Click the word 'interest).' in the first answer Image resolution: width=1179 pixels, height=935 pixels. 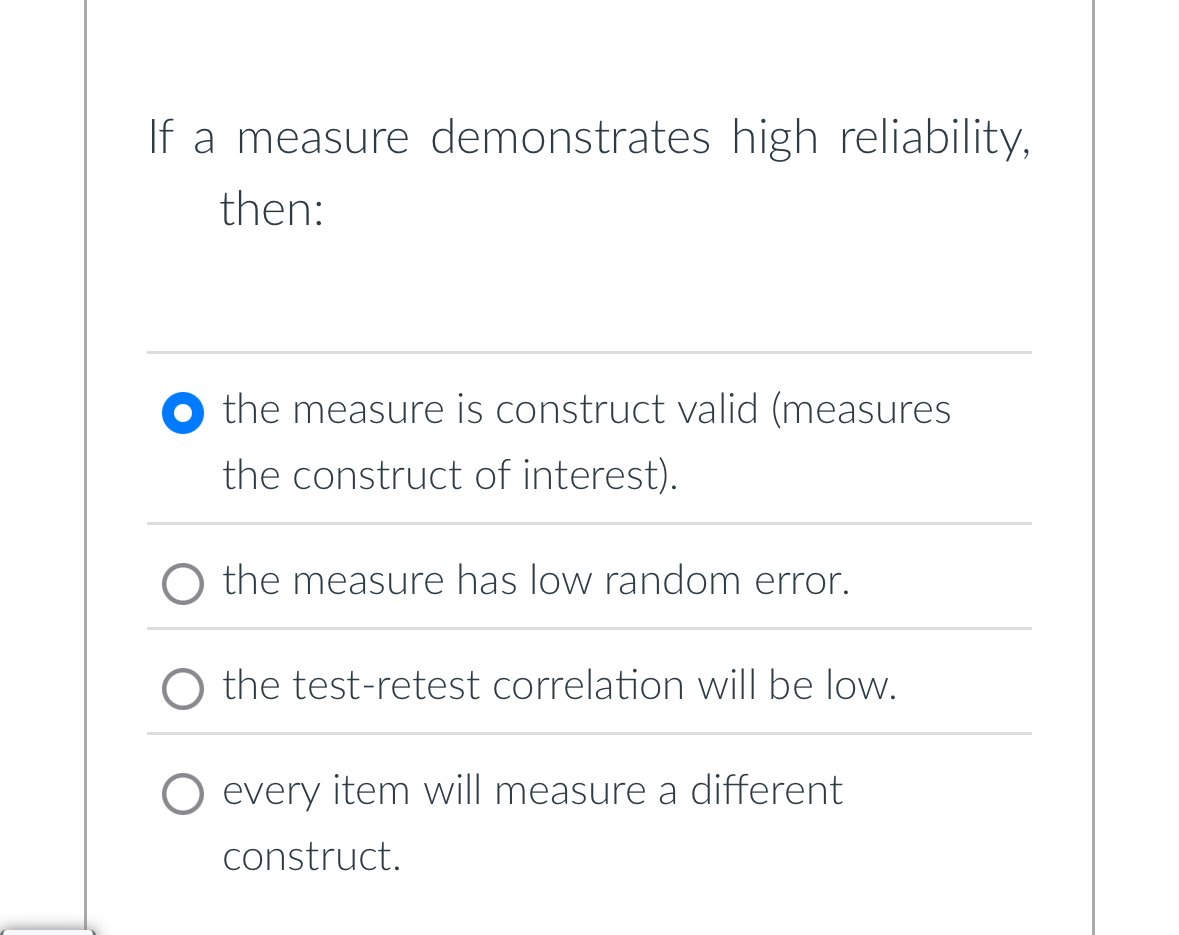tap(600, 475)
